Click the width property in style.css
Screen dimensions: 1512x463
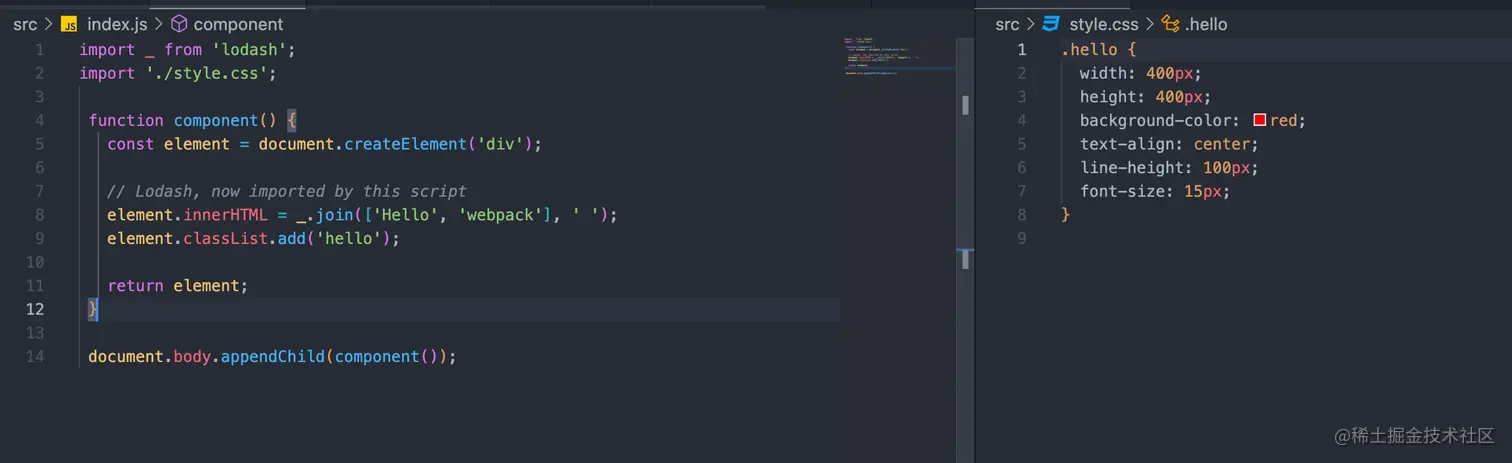pos(1103,73)
